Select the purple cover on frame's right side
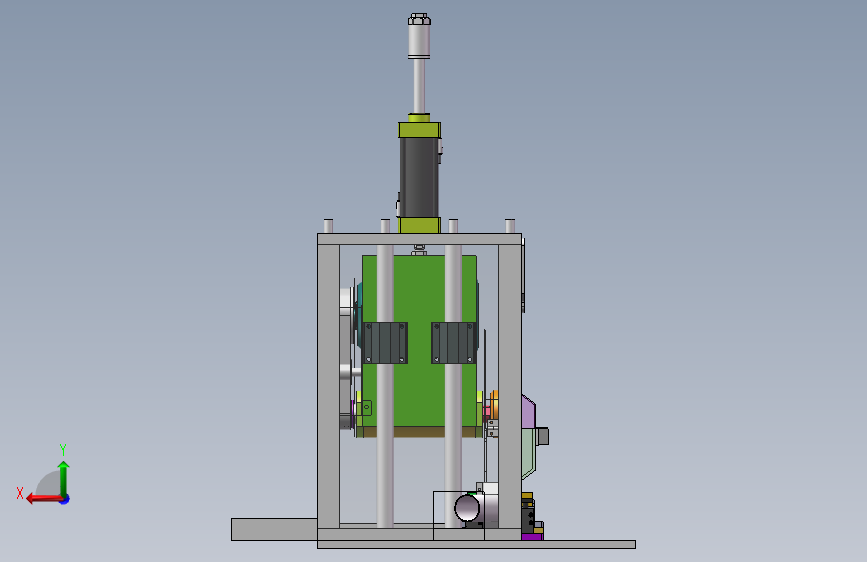 pos(528,412)
